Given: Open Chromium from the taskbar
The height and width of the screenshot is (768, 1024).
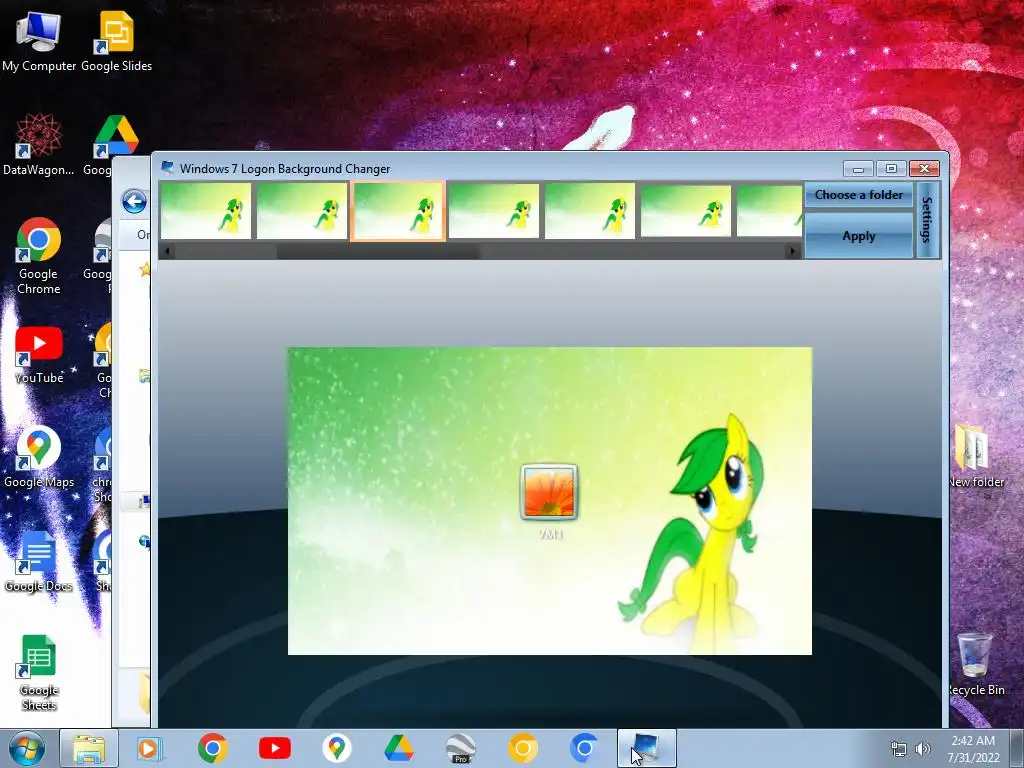Looking at the screenshot, I should 584,748.
